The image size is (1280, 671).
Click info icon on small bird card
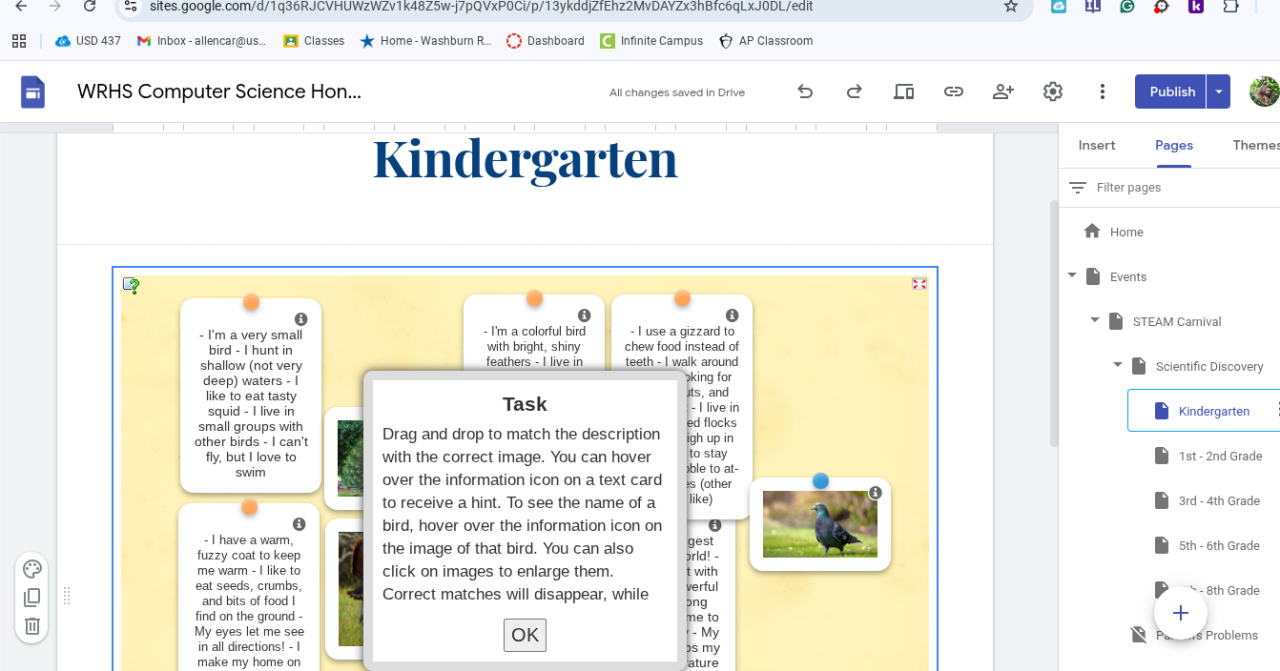point(301,319)
